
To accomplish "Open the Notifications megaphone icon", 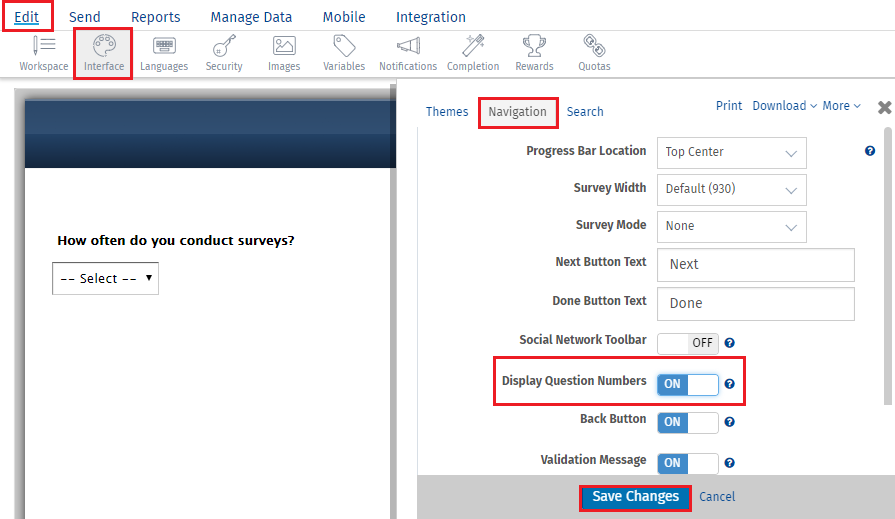I will pos(408,54).
